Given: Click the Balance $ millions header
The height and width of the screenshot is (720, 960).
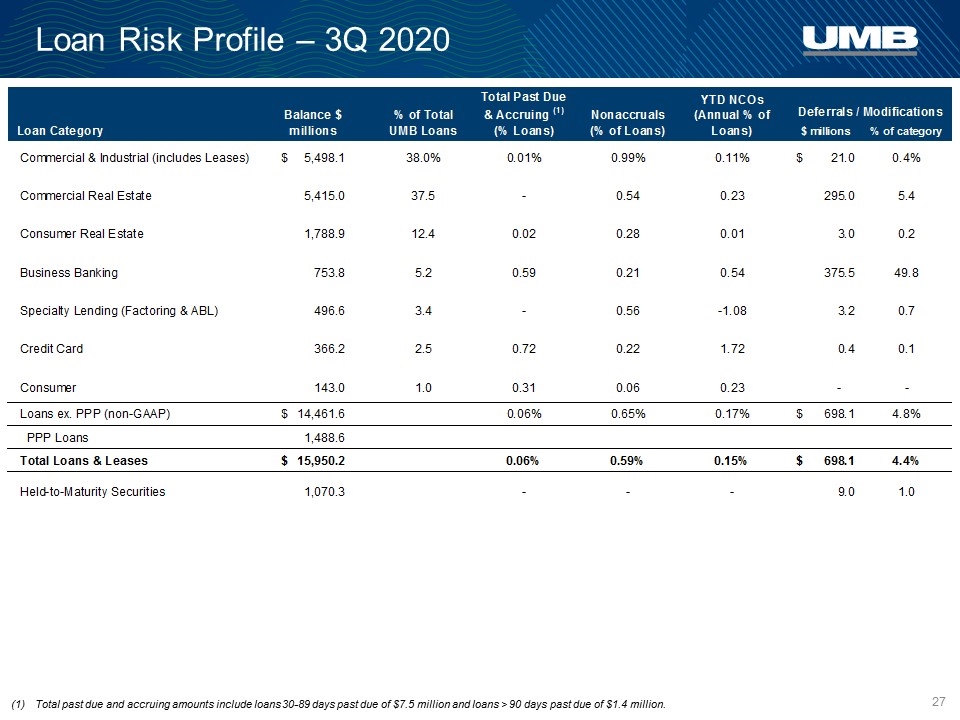Looking at the screenshot, I should [313, 122].
